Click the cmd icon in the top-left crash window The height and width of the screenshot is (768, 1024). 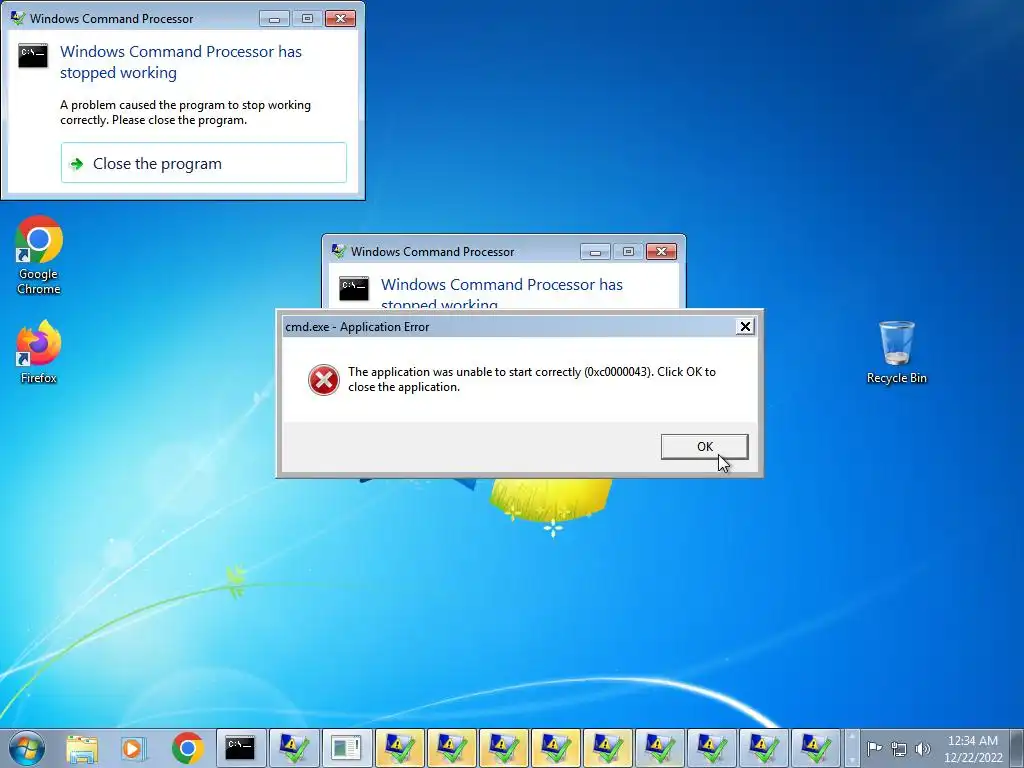(x=33, y=56)
